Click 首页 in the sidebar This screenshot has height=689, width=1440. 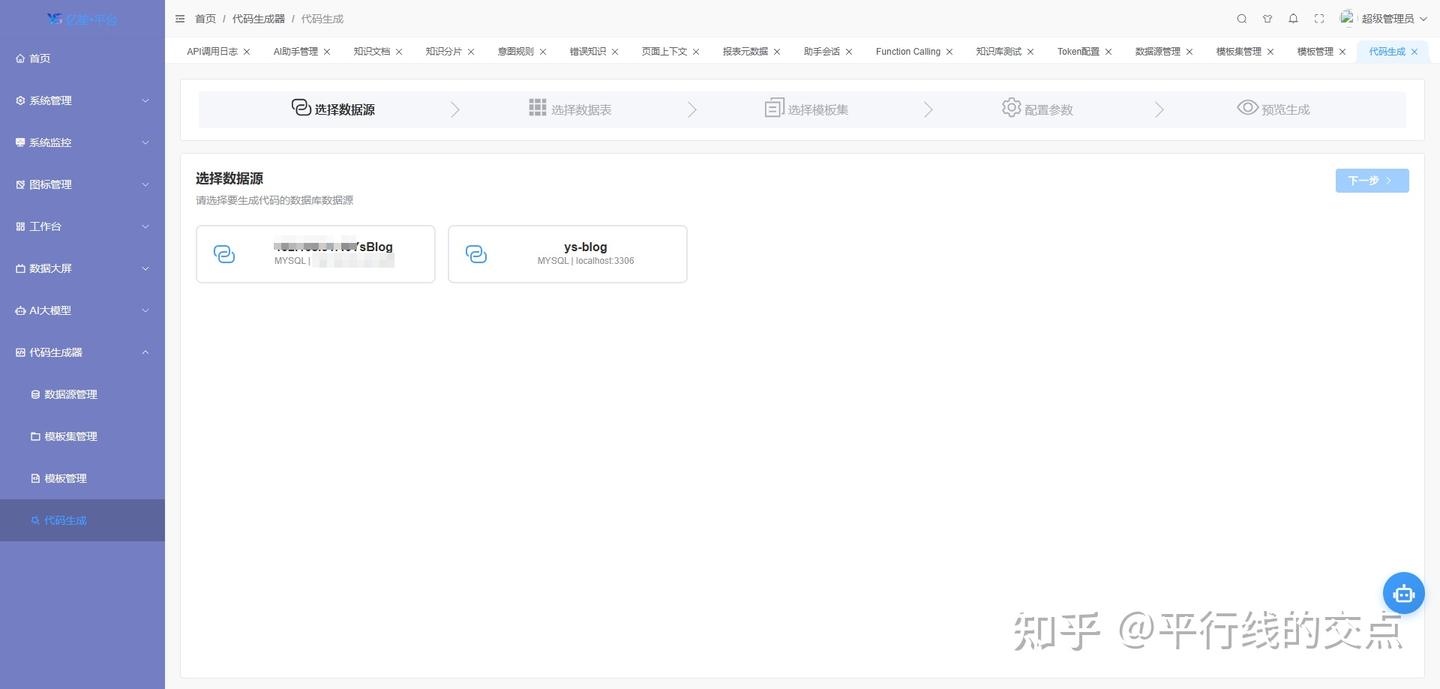[82, 58]
